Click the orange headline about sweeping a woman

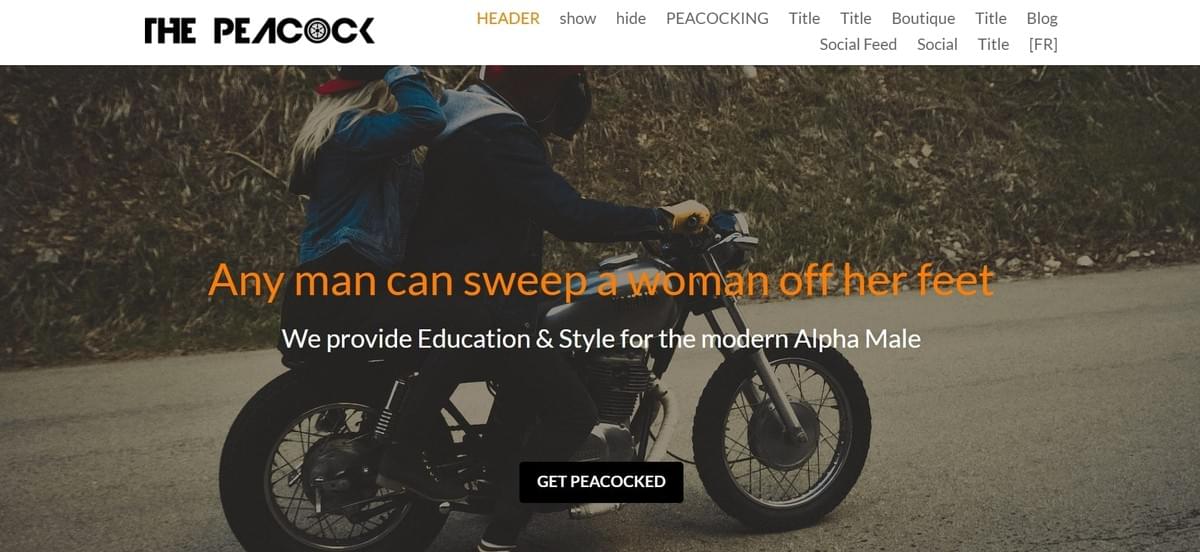(x=601, y=279)
